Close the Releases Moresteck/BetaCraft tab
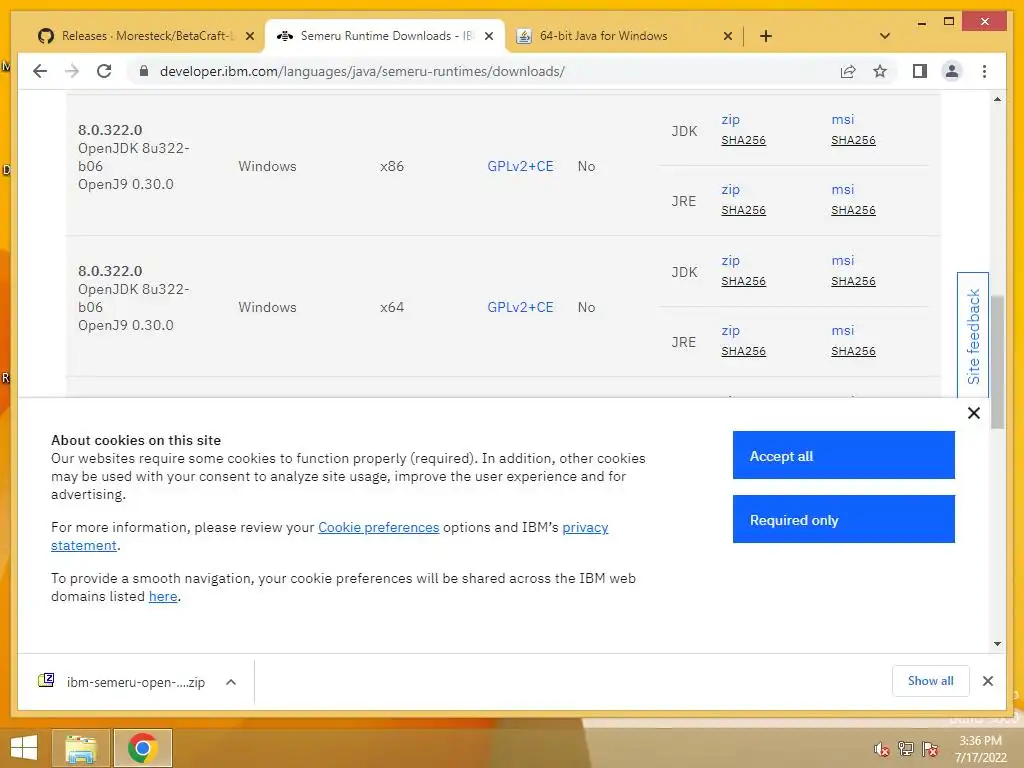 click(x=249, y=37)
